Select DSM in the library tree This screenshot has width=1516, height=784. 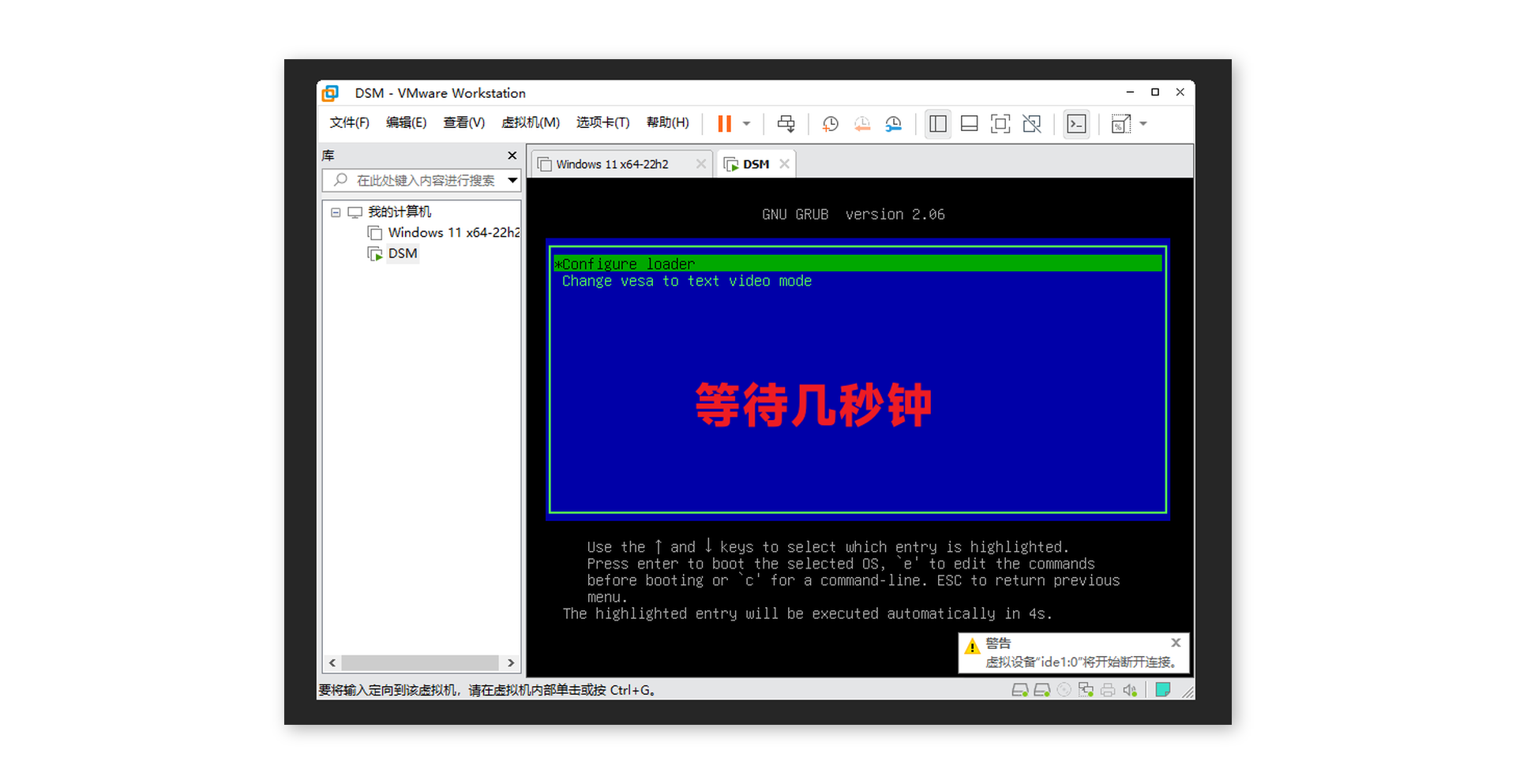[403, 253]
